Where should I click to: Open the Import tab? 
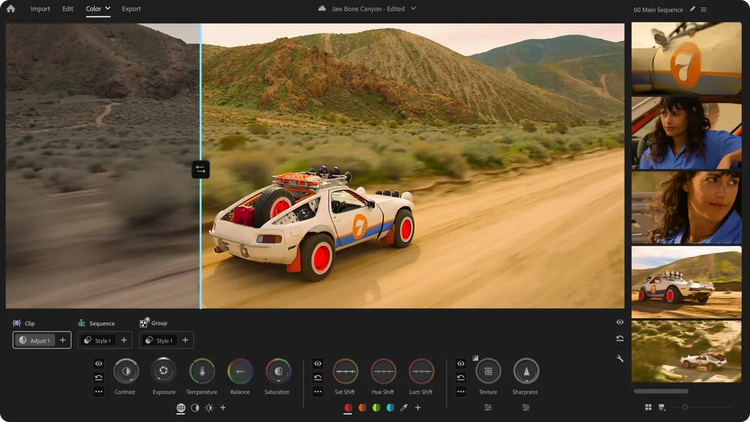tap(40, 8)
